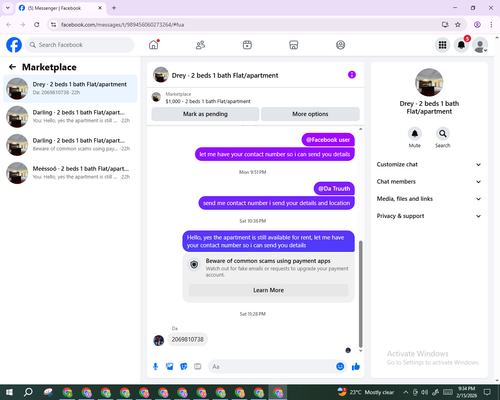Expand the Customize chat section

tap(429, 164)
